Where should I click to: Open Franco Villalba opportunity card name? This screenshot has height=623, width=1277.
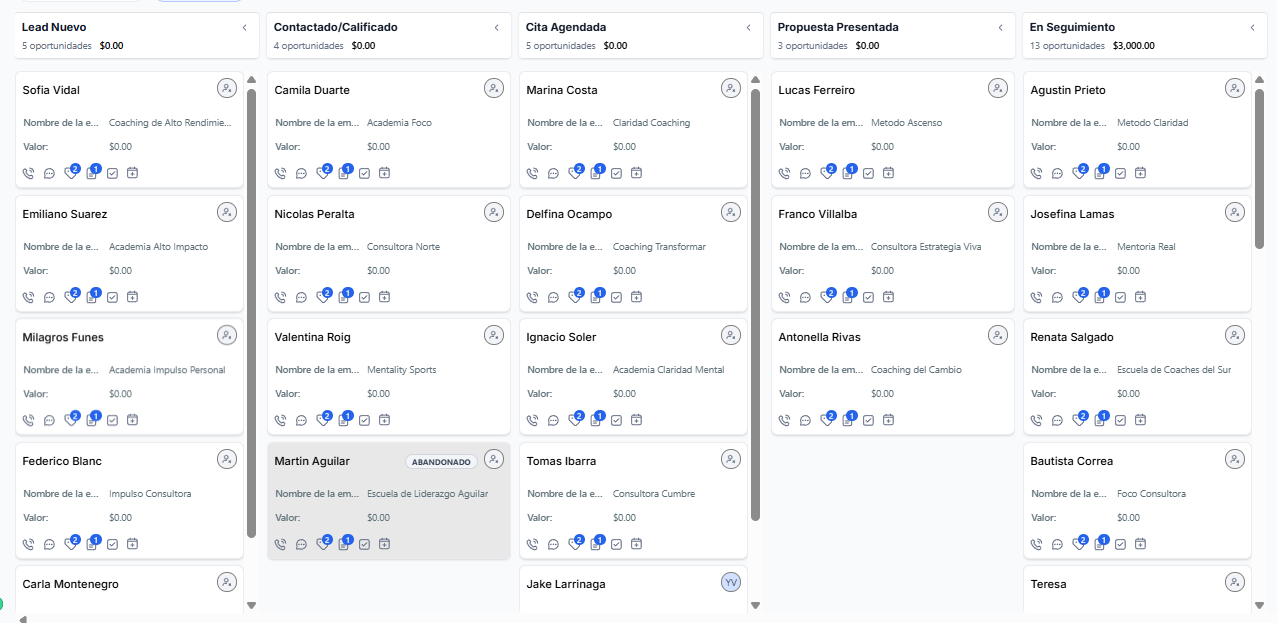(x=817, y=214)
